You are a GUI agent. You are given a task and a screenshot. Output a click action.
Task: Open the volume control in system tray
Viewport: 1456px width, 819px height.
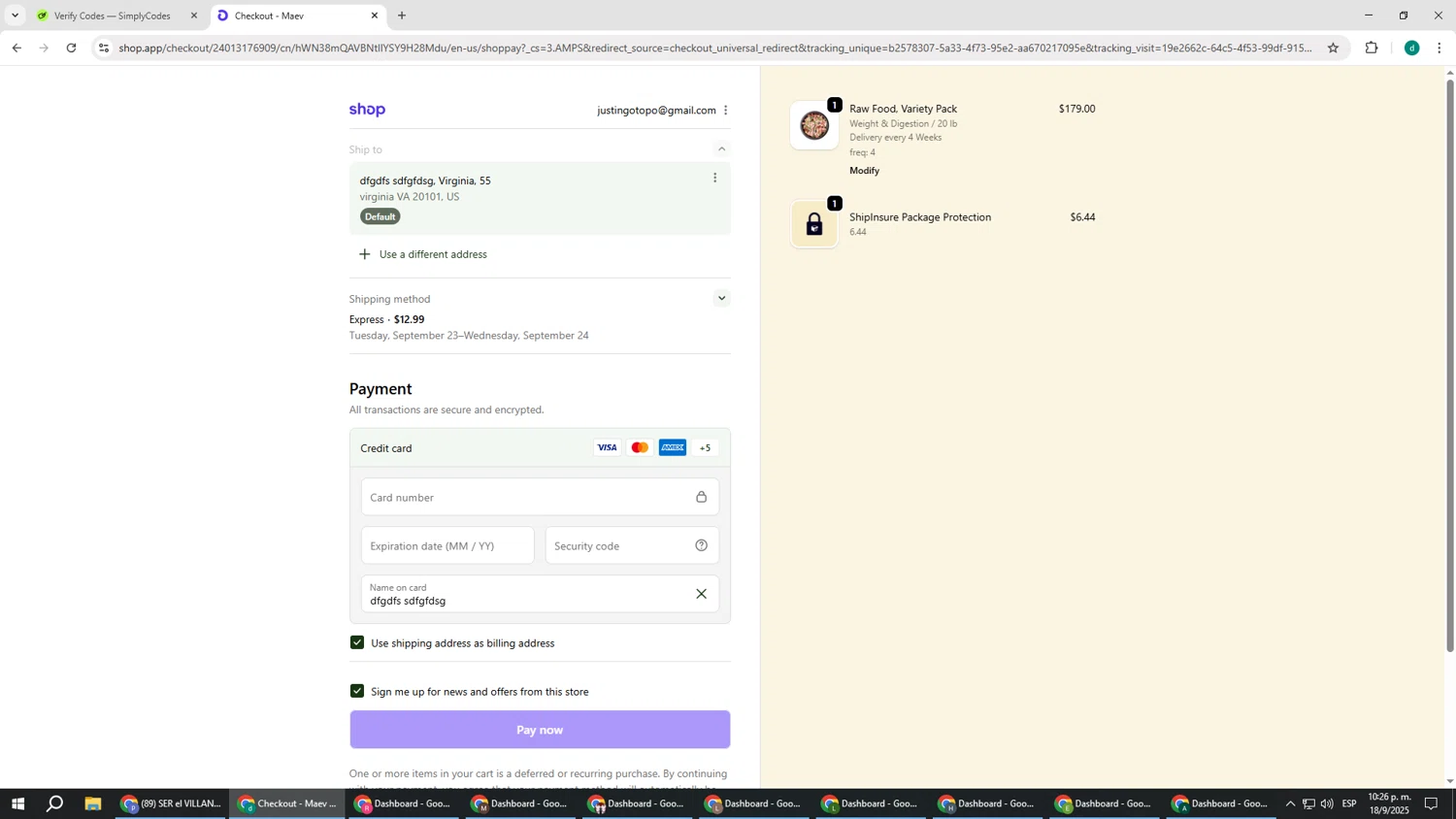click(x=1327, y=803)
